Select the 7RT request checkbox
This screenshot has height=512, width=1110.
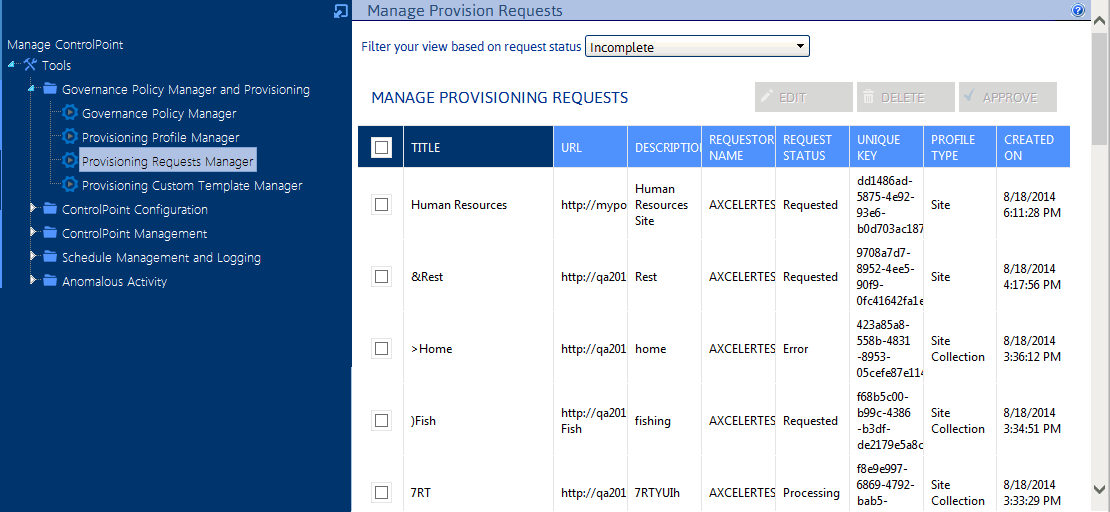click(381, 492)
